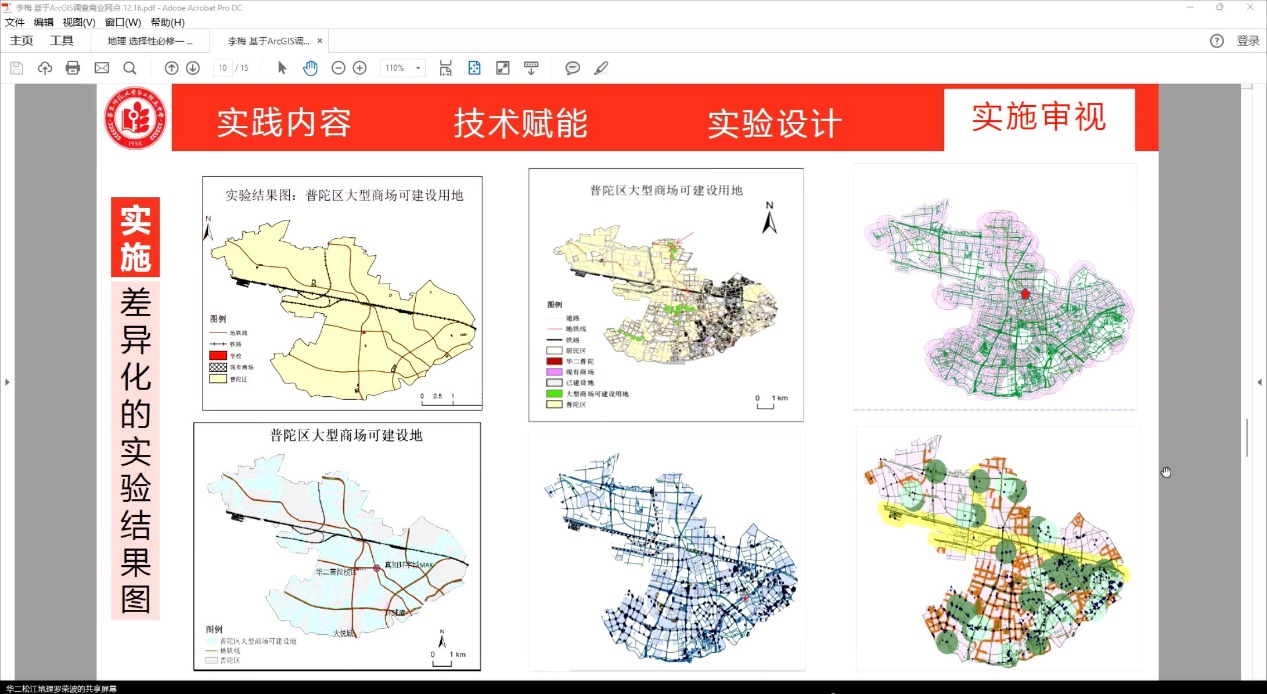Click the 实验结果图 cream-colored map

click(342, 293)
